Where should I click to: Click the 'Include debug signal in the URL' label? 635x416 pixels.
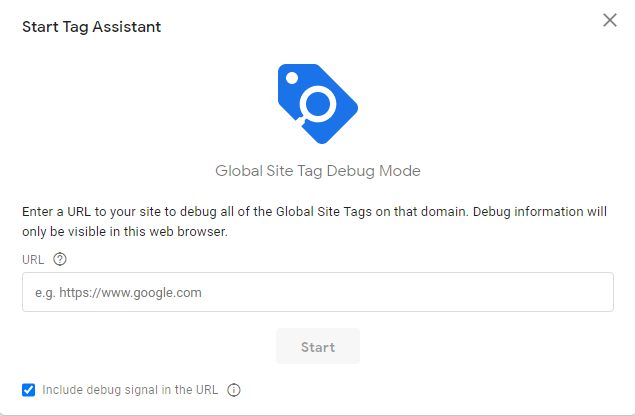point(130,390)
